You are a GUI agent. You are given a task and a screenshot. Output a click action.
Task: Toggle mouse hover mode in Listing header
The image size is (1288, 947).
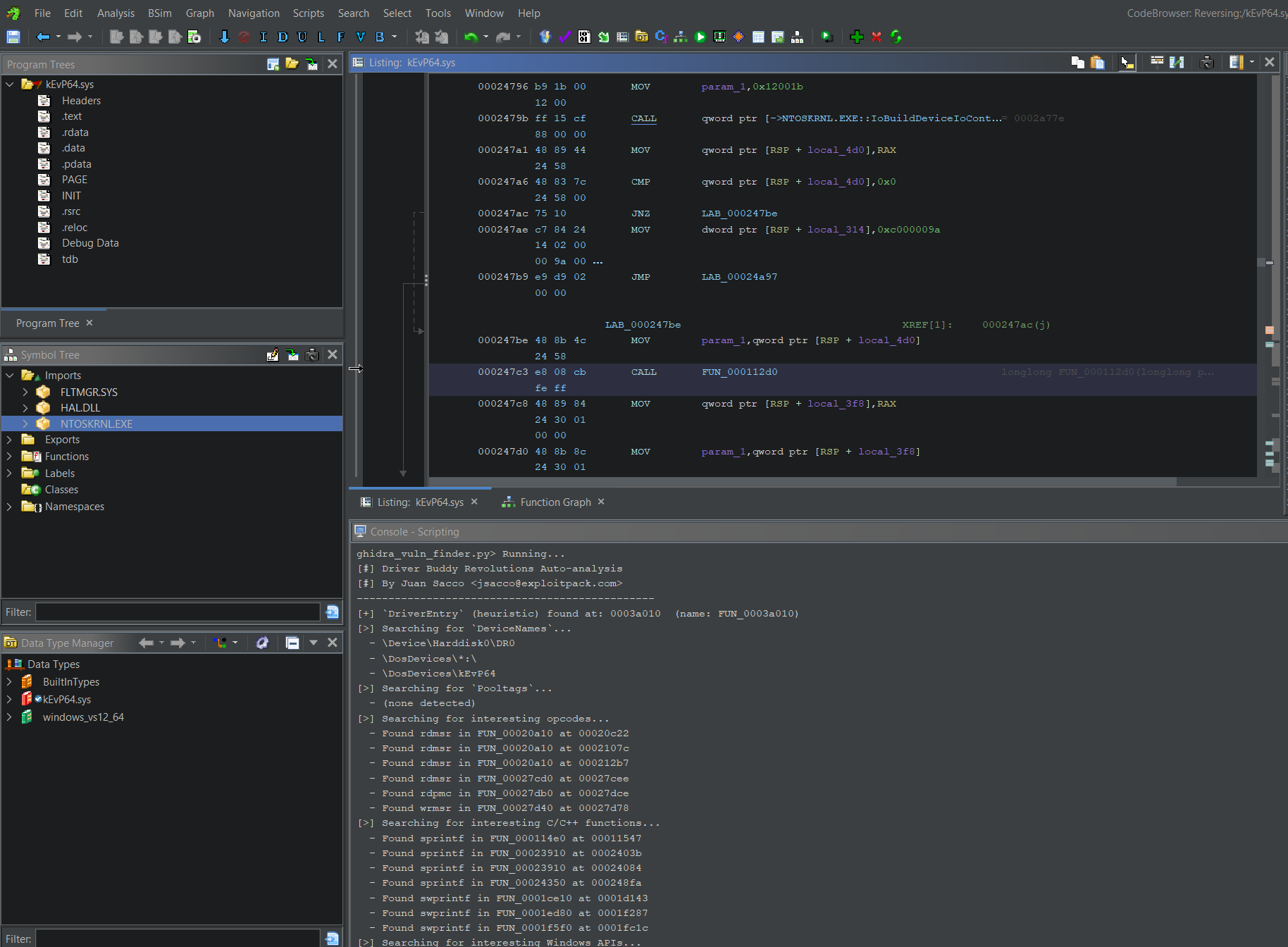pos(1127,63)
